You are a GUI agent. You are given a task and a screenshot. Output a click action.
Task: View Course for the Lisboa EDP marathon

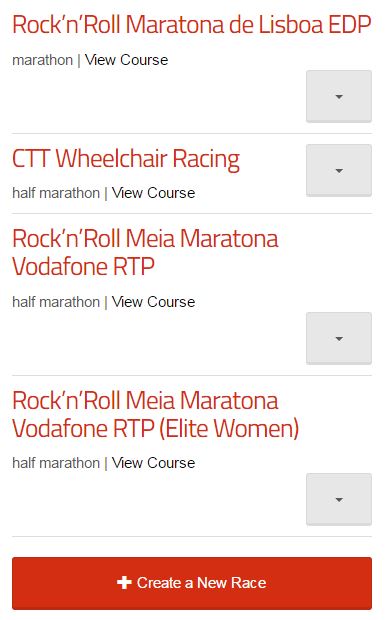127,60
